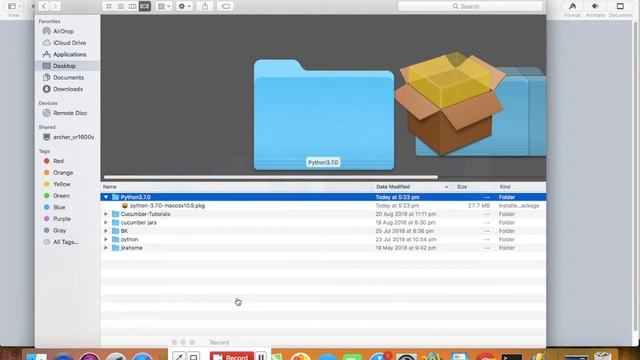This screenshot has width=640, height=360.
Task: Click the Cover Flow horizontal scrollbar
Action: click(x=271, y=177)
